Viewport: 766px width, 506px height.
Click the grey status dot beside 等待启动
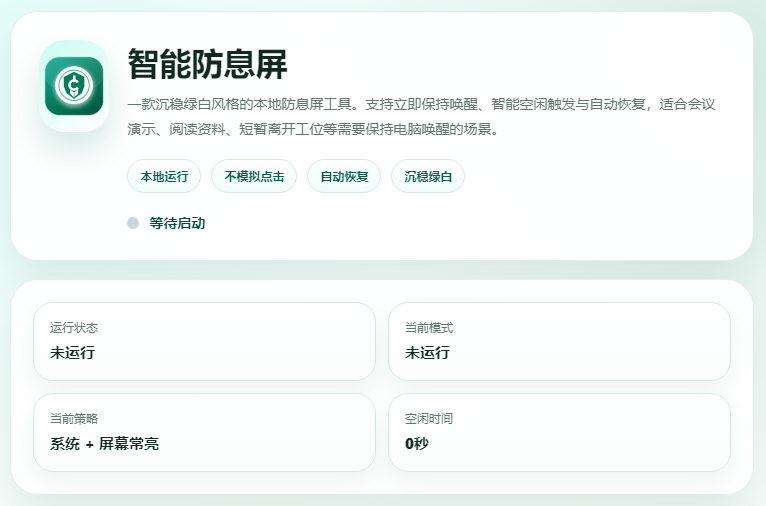pyautogui.click(x=133, y=223)
